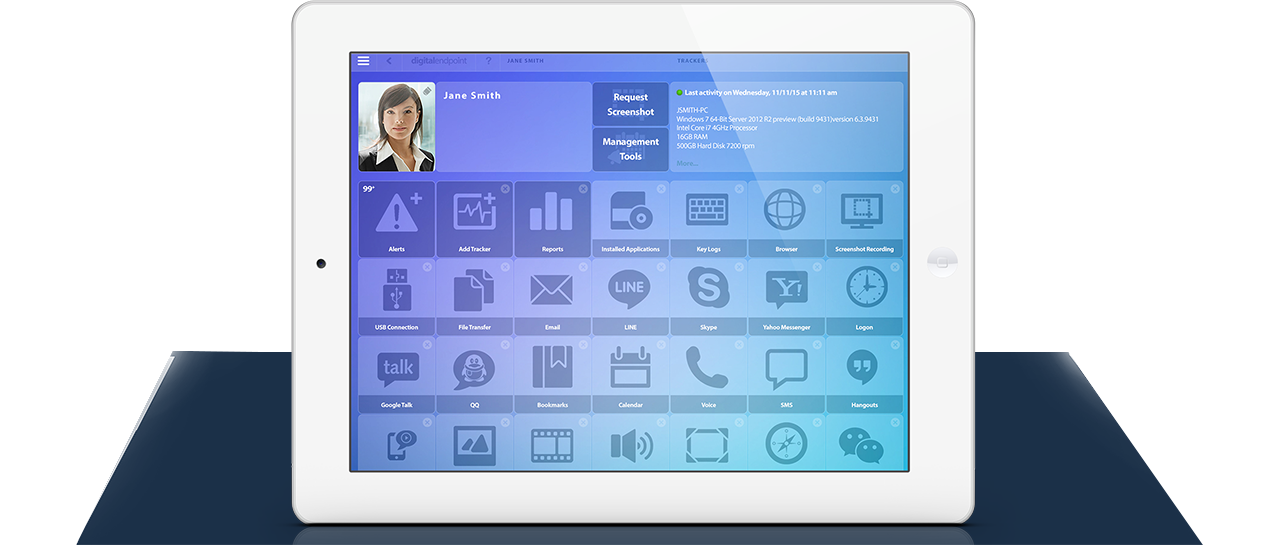Remove the Skype tile
Image resolution: width=1280 pixels, height=545 pixels.
[x=739, y=266]
